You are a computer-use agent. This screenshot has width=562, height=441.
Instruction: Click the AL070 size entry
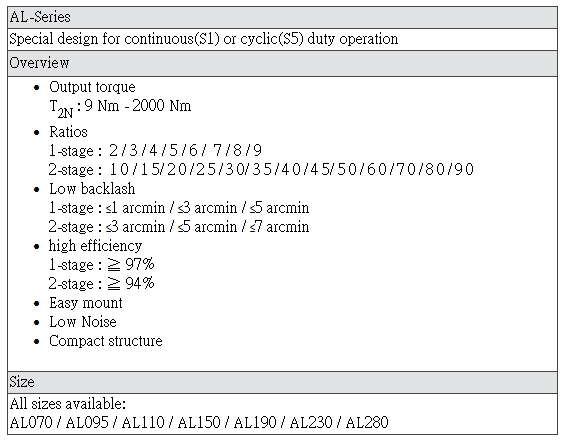click(x=31, y=423)
